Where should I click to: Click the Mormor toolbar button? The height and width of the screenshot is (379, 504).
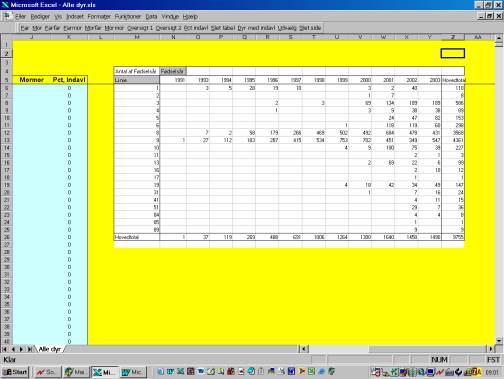[114, 28]
